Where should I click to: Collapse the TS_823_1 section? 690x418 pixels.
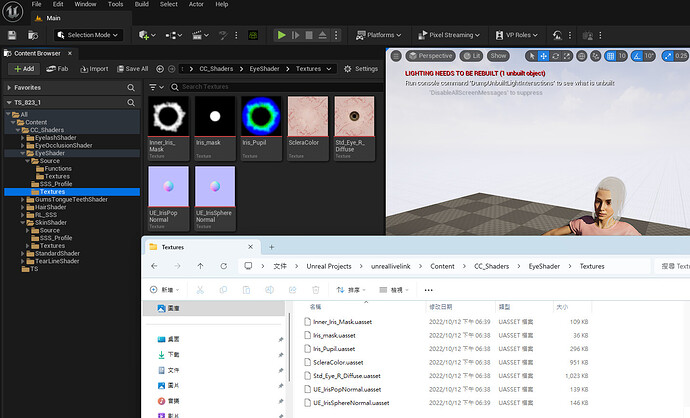point(9,103)
